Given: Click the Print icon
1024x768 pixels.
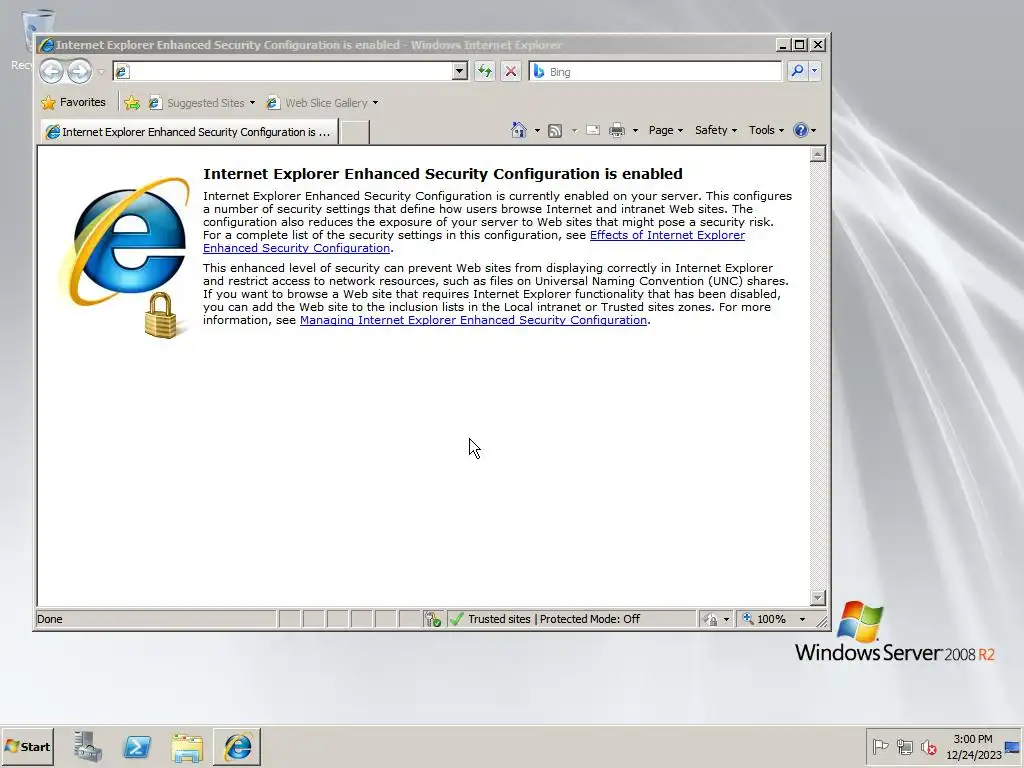Looking at the screenshot, I should pos(616,131).
